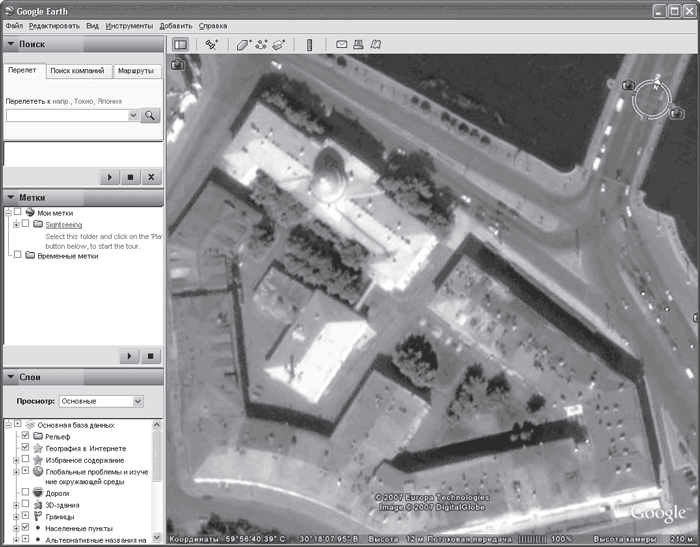700x547 pixels.
Task: Open the Инструменты menu
Action: point(128,23)
